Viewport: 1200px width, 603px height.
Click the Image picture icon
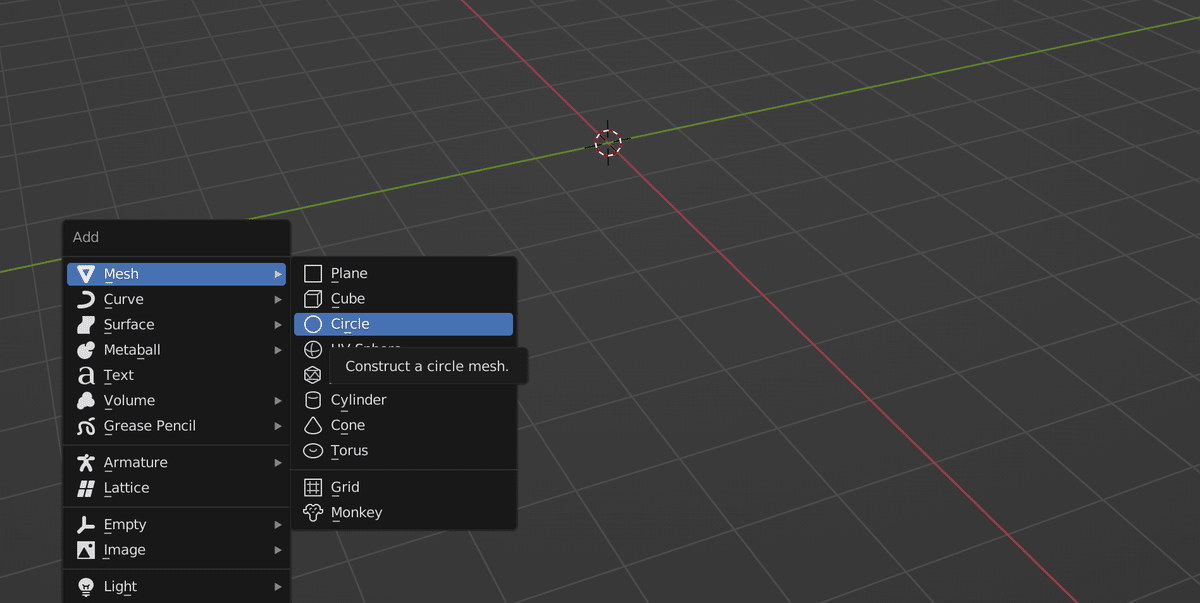(86, 550)
